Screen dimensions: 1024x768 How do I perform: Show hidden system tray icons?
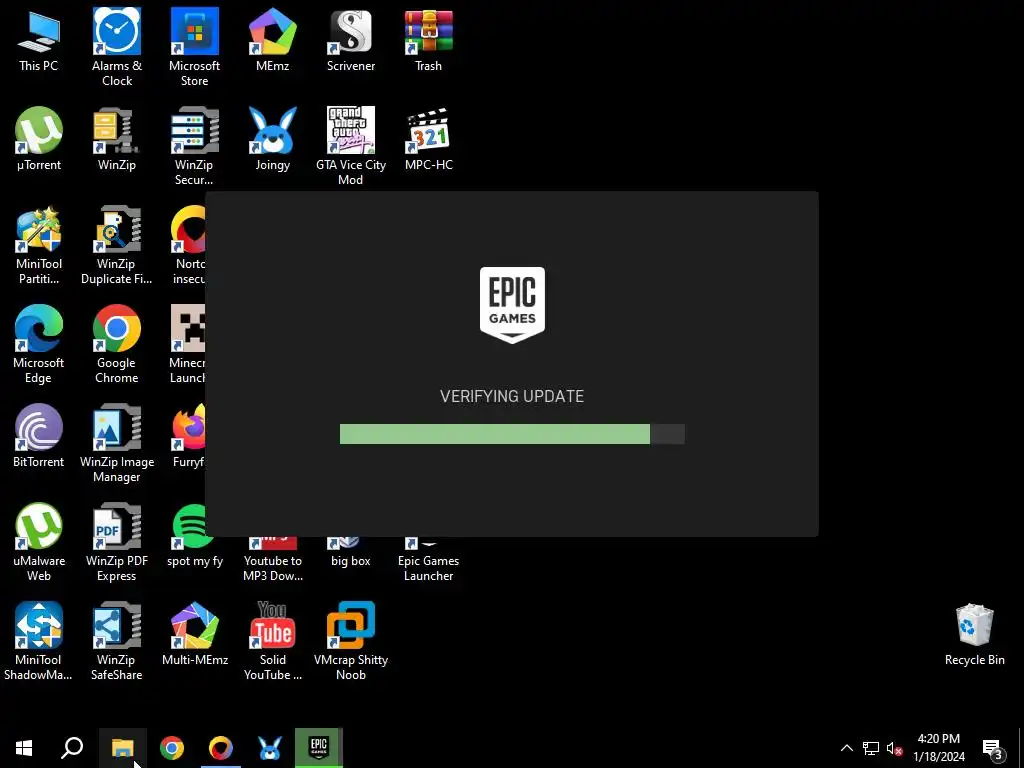click(x=846, y=748)
